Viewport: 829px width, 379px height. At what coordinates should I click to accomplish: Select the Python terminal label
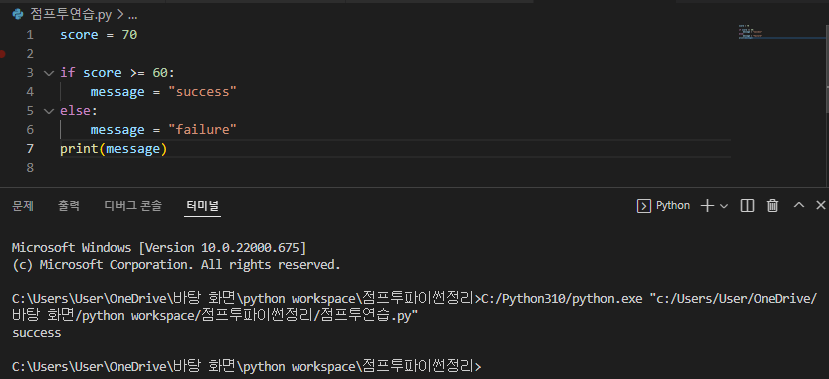click(x=673, y=206)
